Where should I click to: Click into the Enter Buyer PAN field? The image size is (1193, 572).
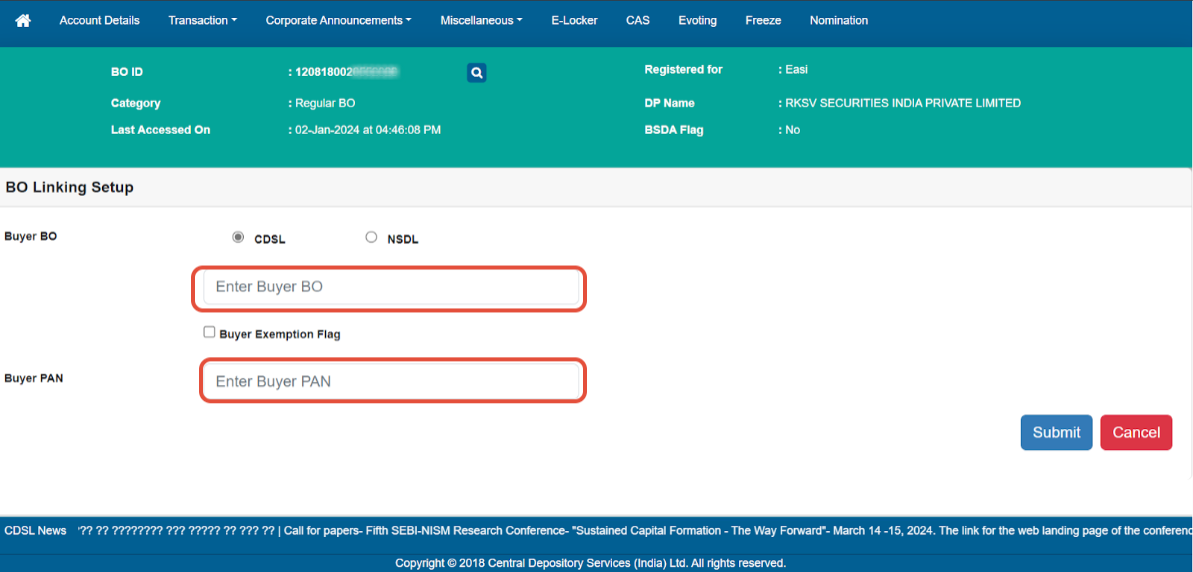[x=392, y=382]
